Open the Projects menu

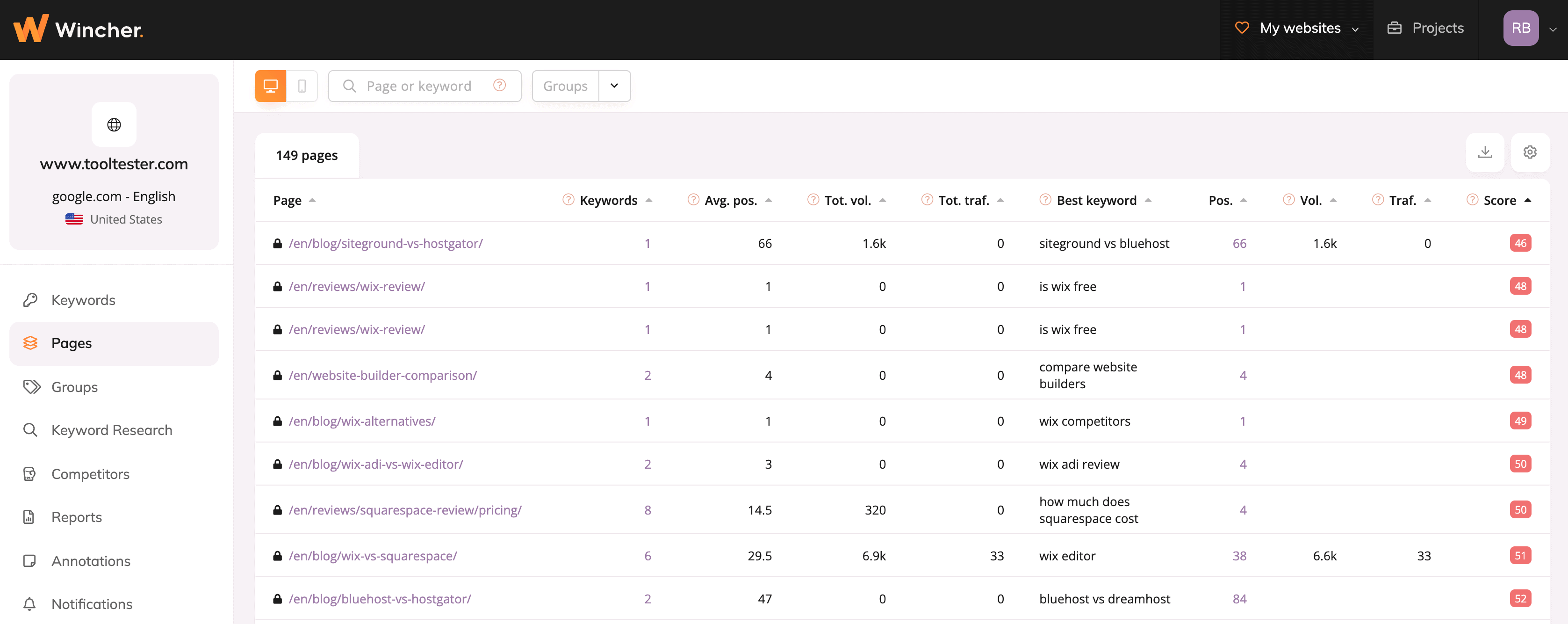pos(1425,28)
